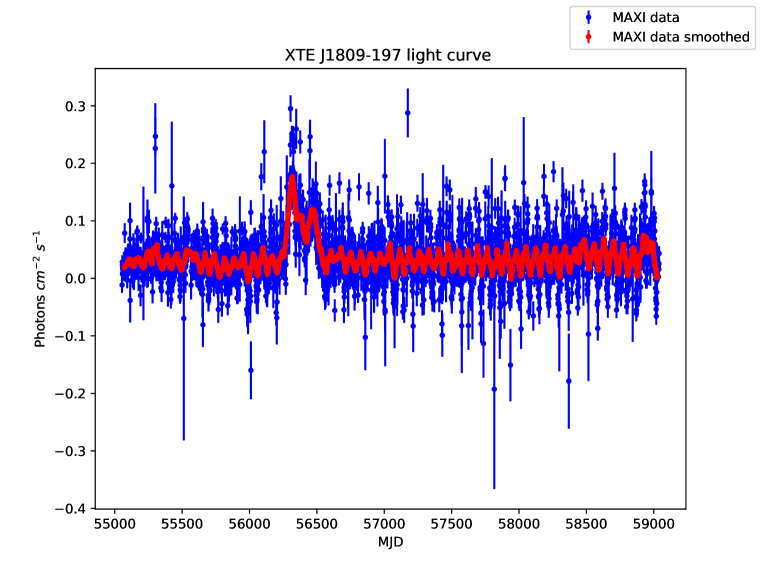
Task: Click the y-axis tick label 0.1
Action: [75, 221]
